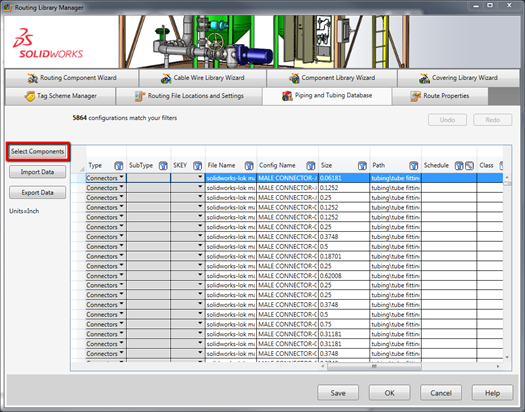The height and width of the screenshot is (412, 525).
Task: Save the database changes
Action: point(338,393)
